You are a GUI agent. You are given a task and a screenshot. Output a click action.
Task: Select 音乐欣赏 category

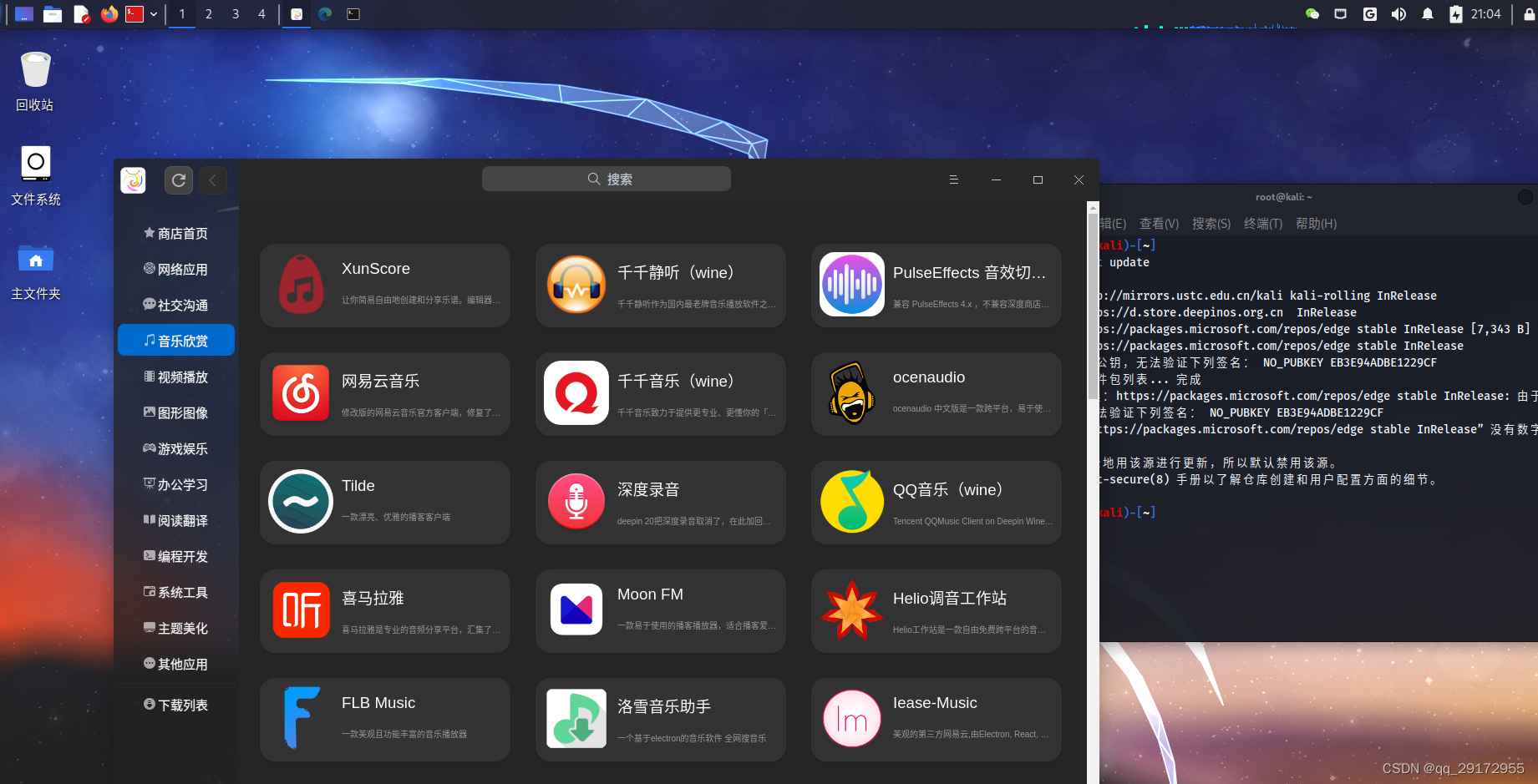click(175, 341)
